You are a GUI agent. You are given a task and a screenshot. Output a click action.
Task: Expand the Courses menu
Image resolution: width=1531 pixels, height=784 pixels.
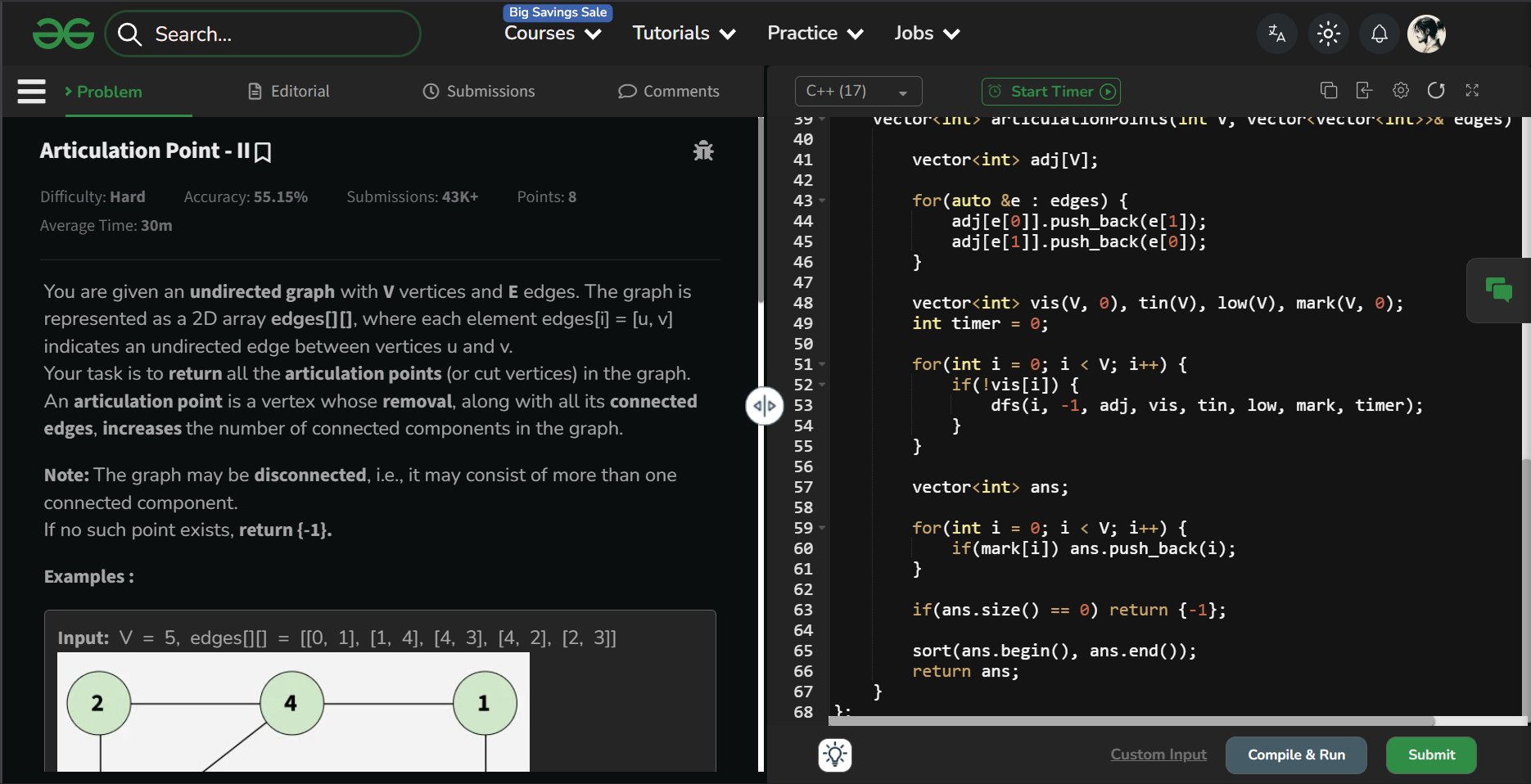point(553,34)
